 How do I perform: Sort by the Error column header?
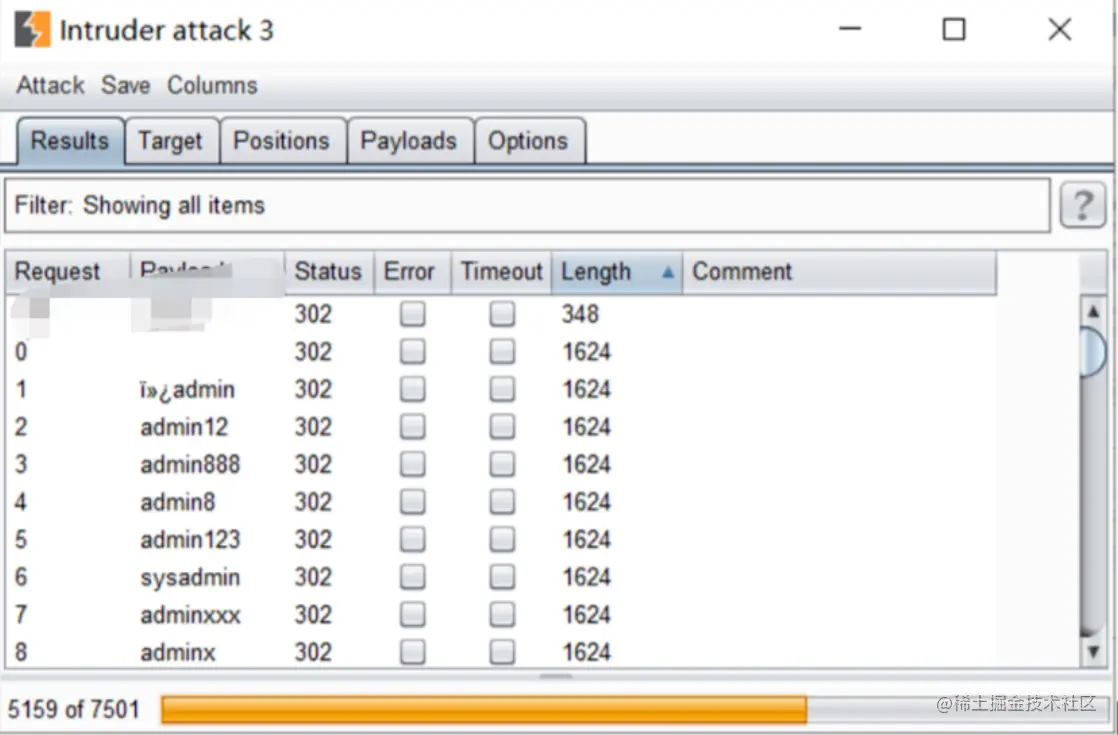[411, 272]
